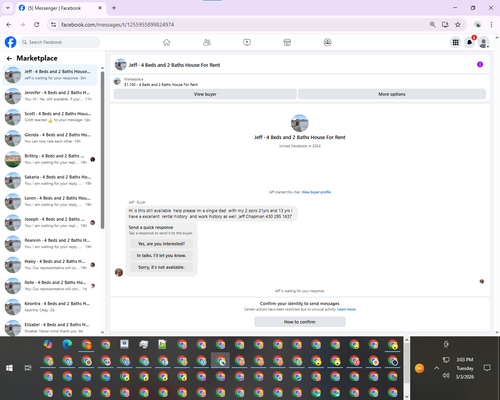Open the Video (Watch) icon
500x400 pixels.
247,42
